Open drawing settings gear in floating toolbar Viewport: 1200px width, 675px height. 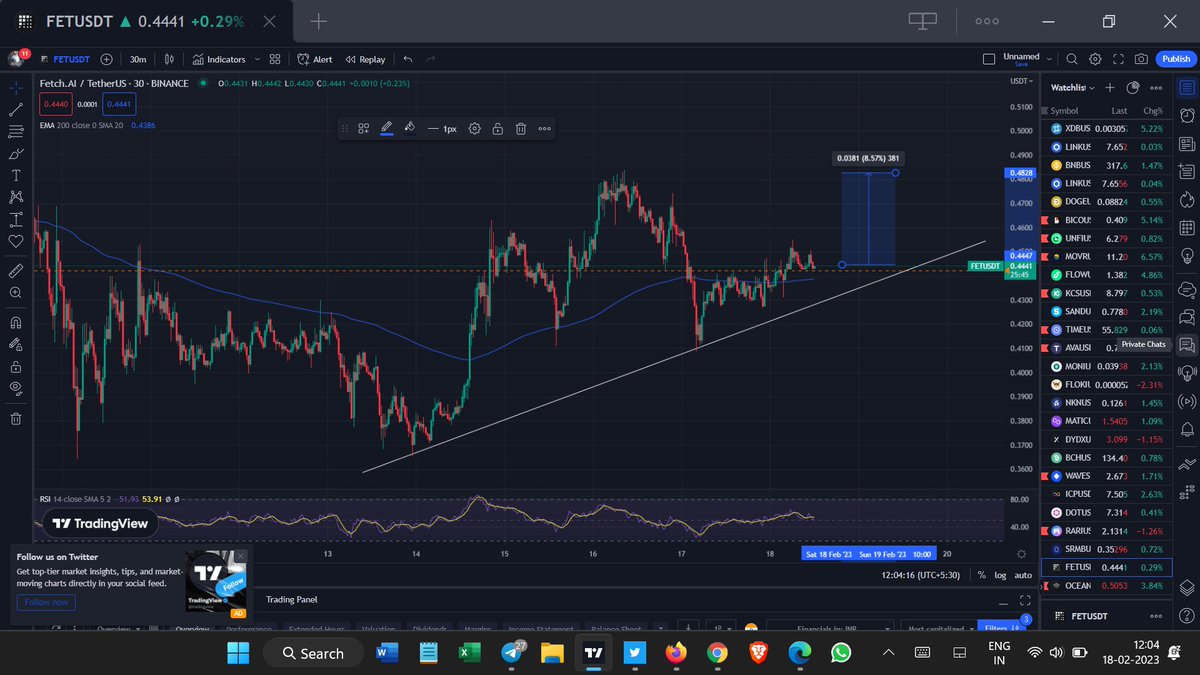pos(475,128)
